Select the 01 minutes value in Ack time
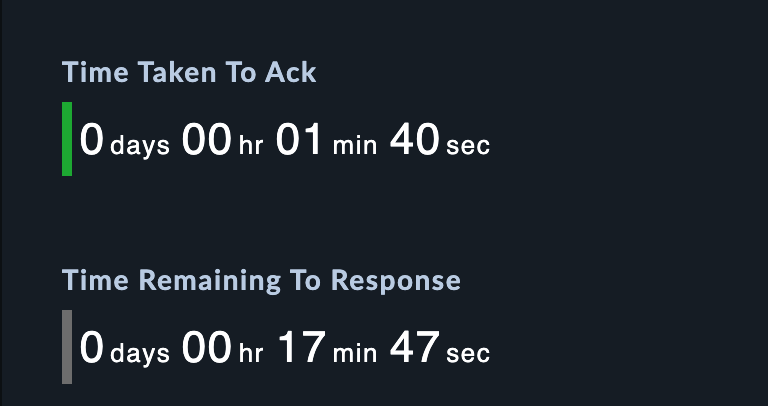This screenshot has width=768, height=406. click(x=299, y=140)
